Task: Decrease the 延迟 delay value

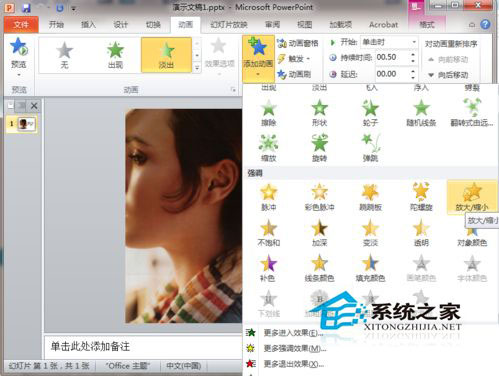Action: [413, 77]
